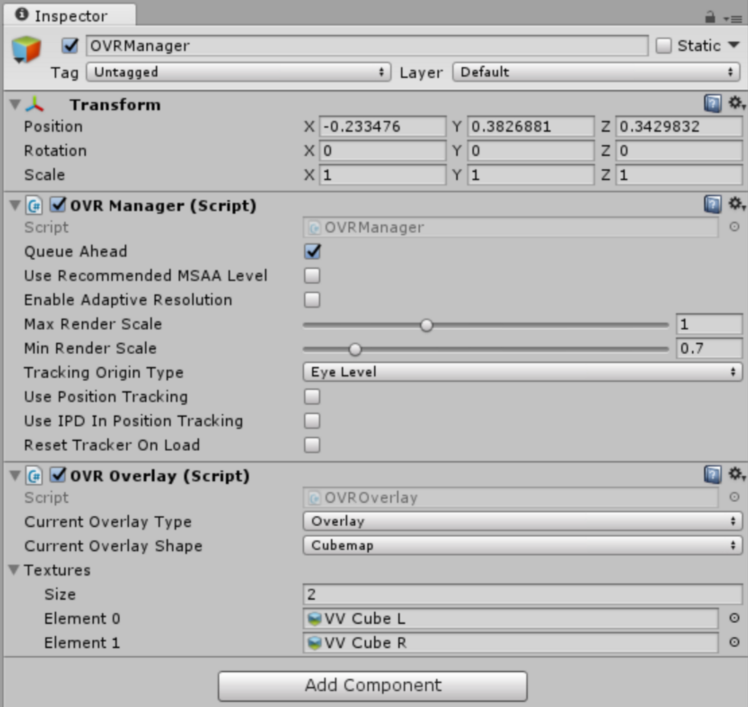Open Transform component gear settings
This screenshot has height=707, width=748.
[x=737, y=103]
